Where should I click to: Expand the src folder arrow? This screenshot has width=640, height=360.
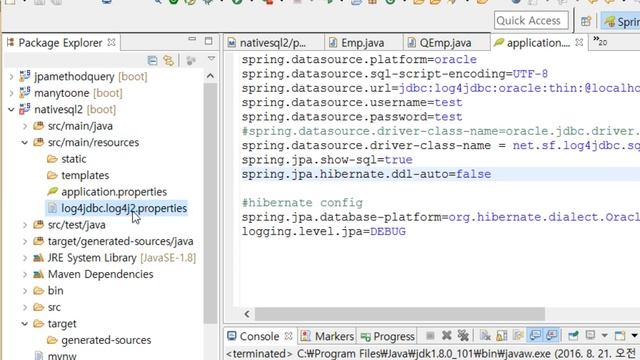click(25, 307)
